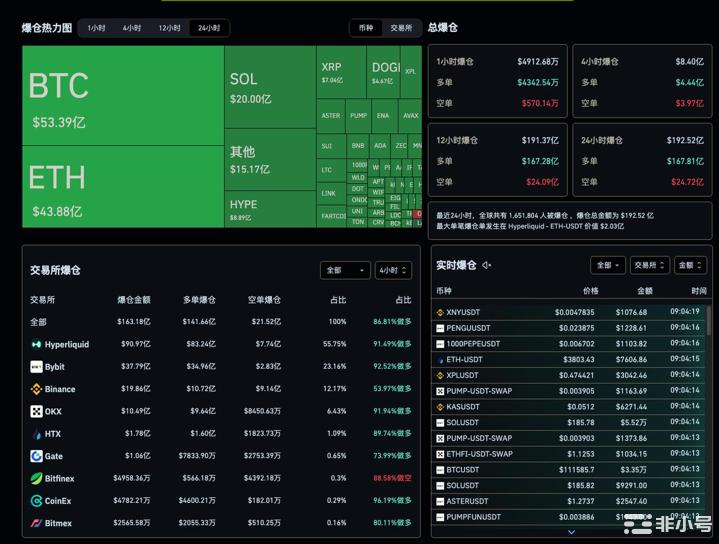Click the OKX exchange logo icon
This screenshot has height=544, width=719.
tap(36, 411)
